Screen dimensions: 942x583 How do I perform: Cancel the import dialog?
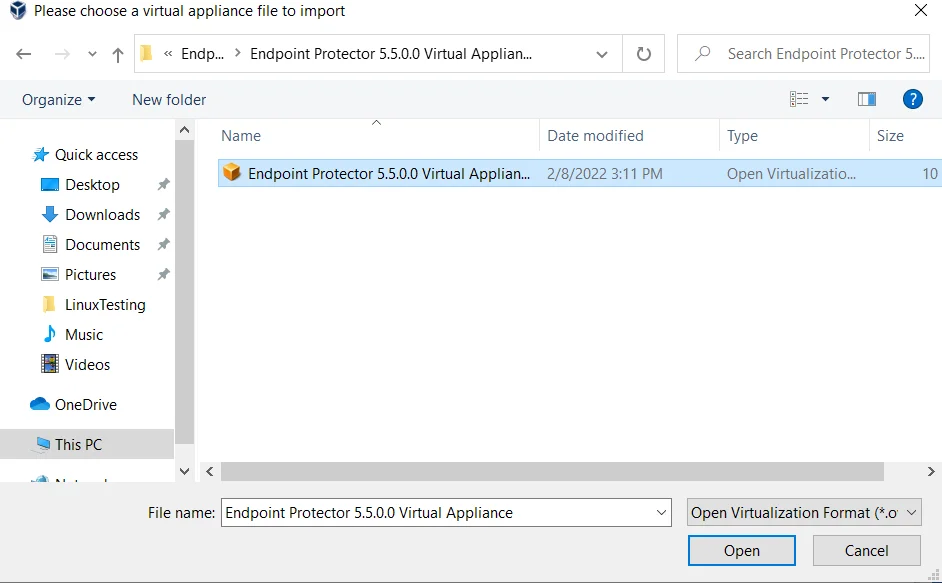(866, 551)
